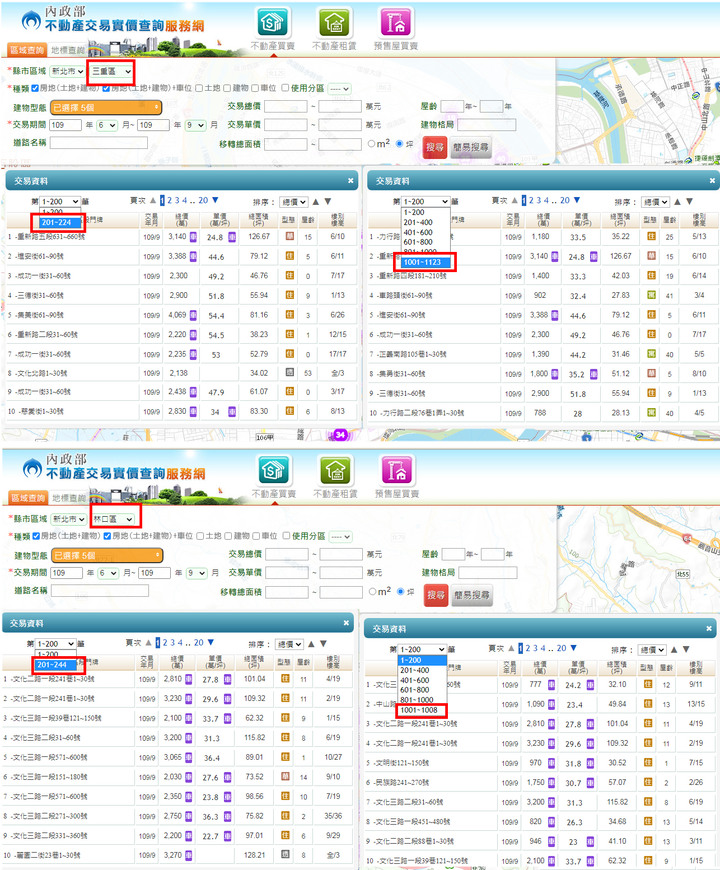The image size is (720, 870).
Task: Click 簡易搜尋 button on 林口區 page
Action: click(x=472, y=595)
